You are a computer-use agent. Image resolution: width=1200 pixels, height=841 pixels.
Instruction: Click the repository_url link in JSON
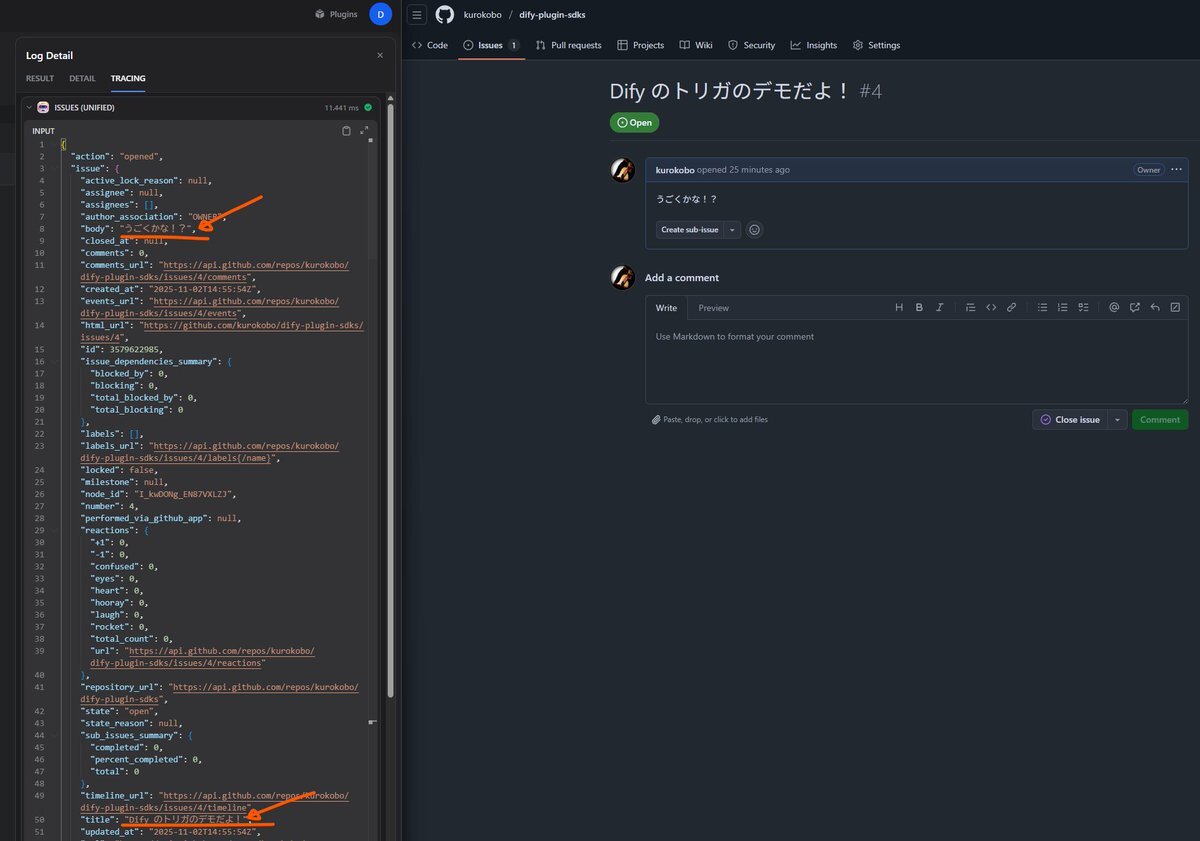220,693
